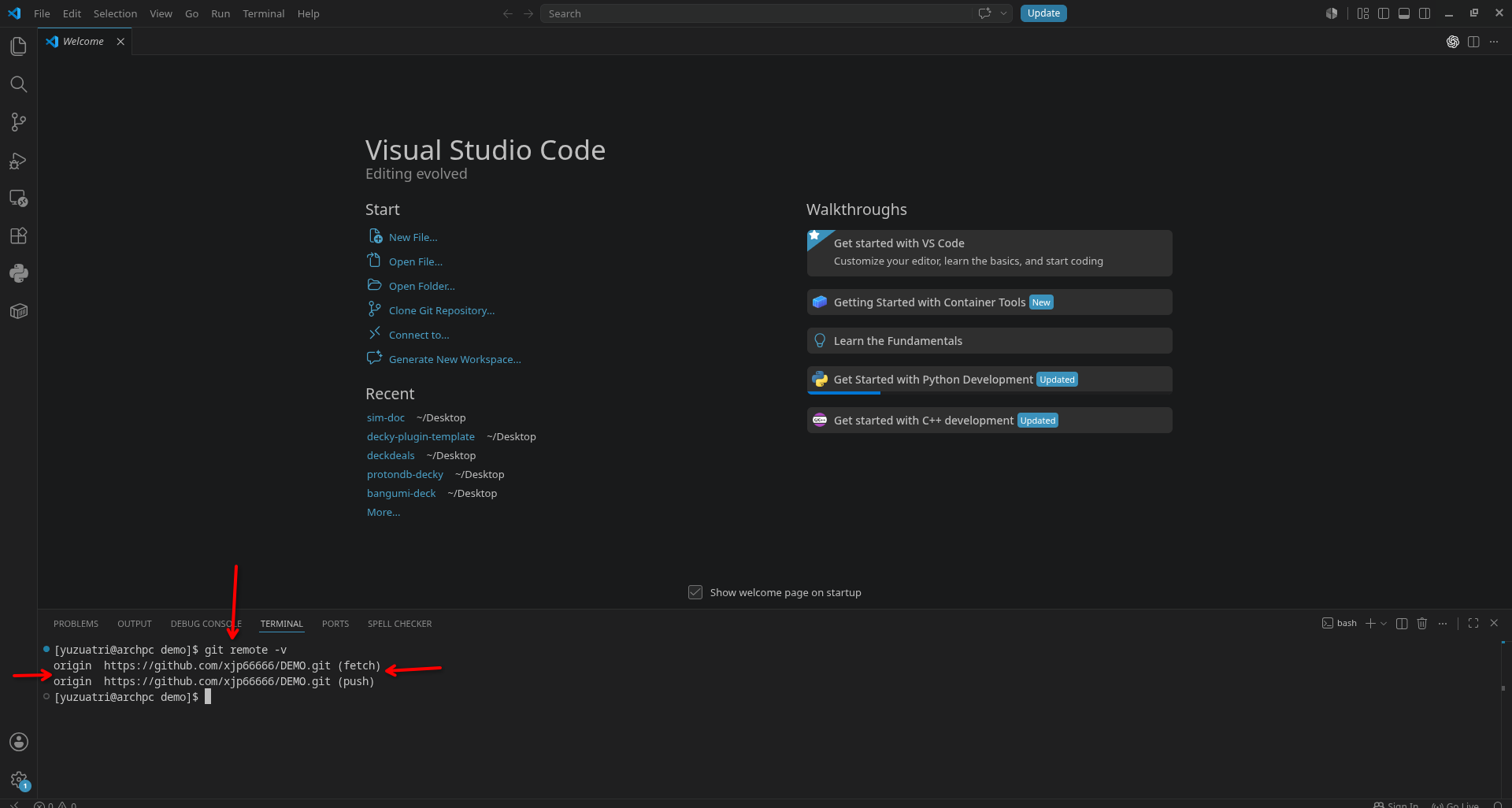Screen dimensions: 1512x808
Task: Maximize the panel size
Action: (1473, 624)
